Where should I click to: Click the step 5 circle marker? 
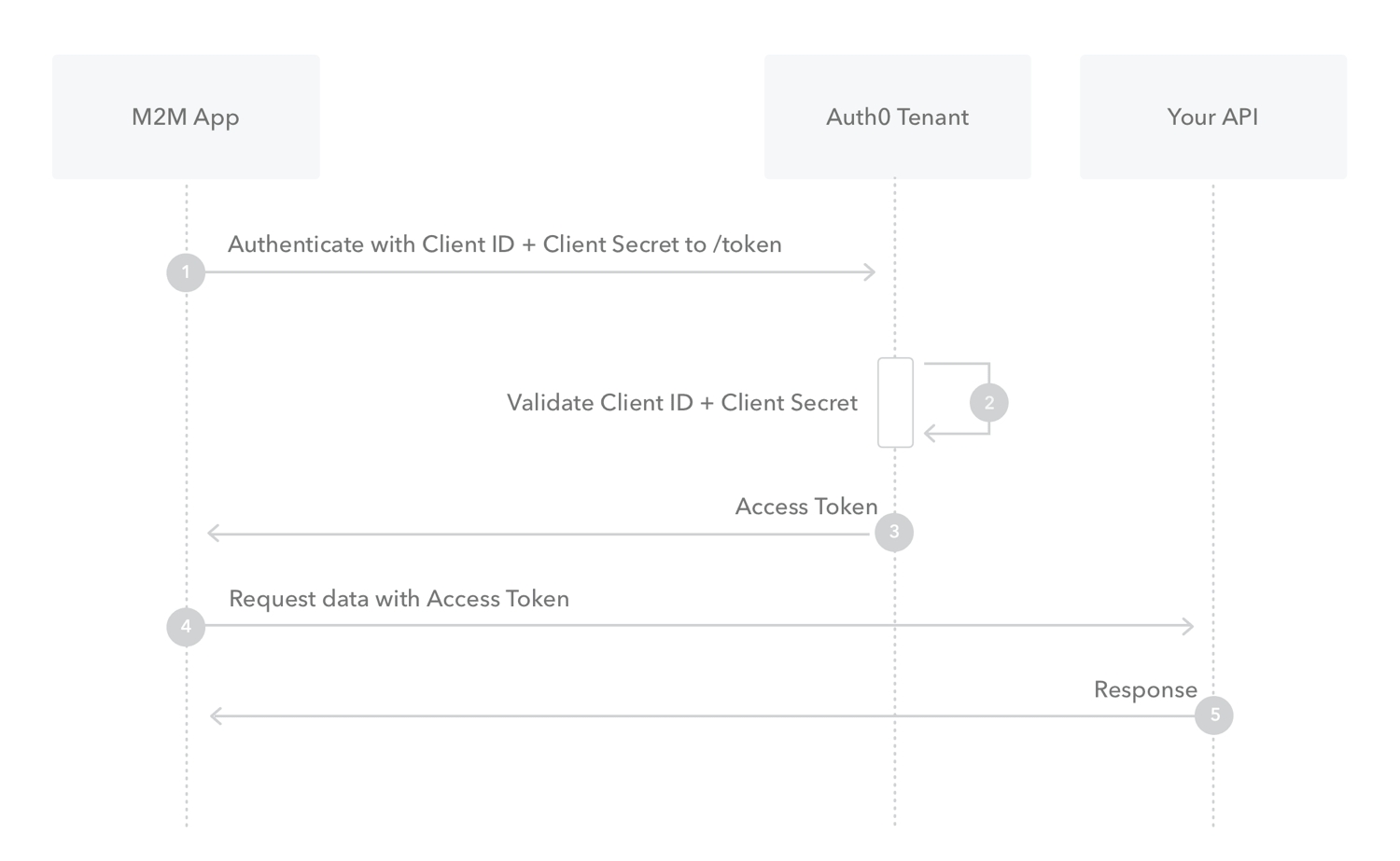(1214, 715)
